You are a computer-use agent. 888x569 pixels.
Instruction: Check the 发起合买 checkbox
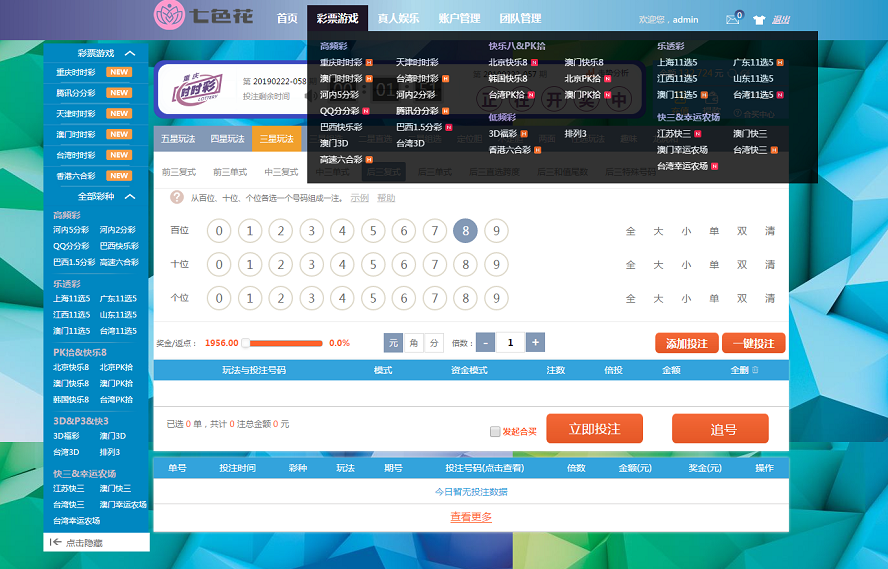tap(495, 432)
